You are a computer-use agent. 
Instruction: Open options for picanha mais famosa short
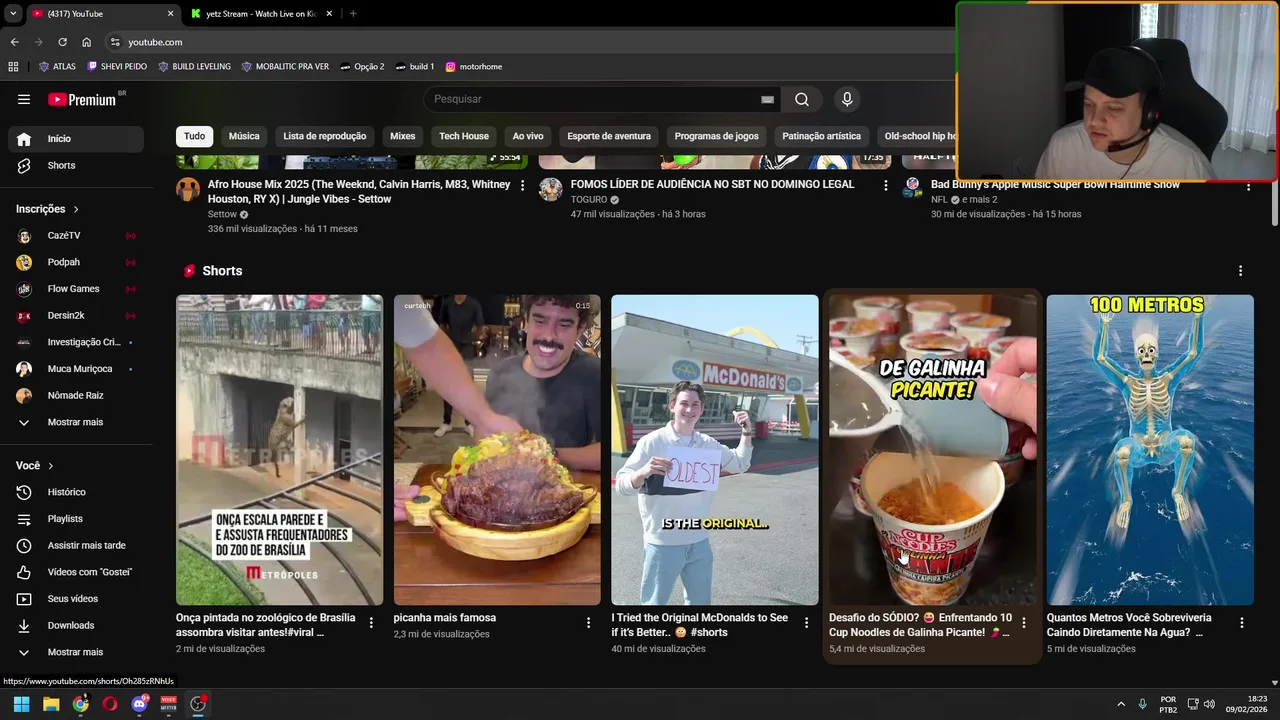point(588,622)
